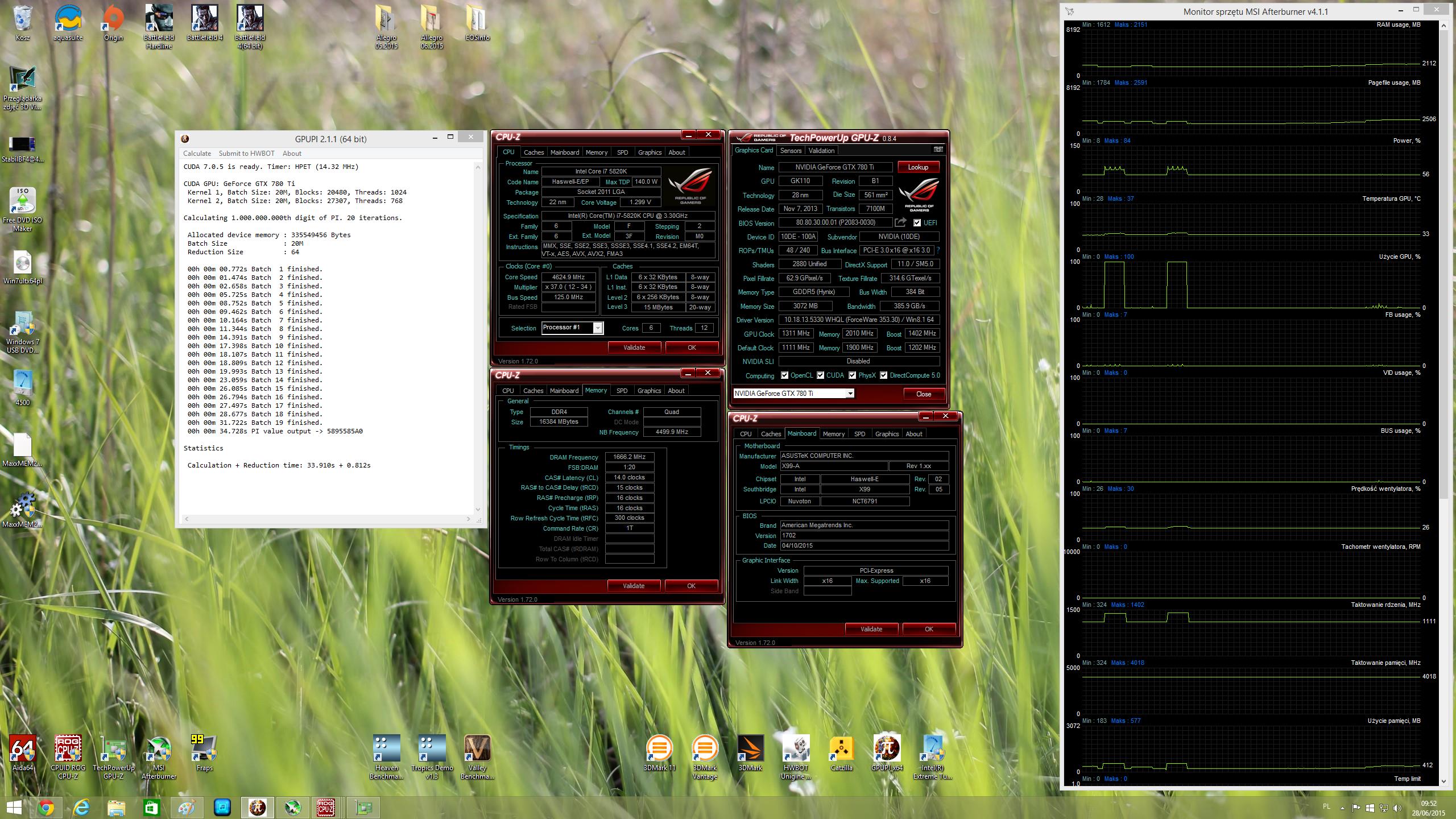Toggle the UEFI checkbox in GPU-Z
1456x819 pixels.
coord(917,223)
